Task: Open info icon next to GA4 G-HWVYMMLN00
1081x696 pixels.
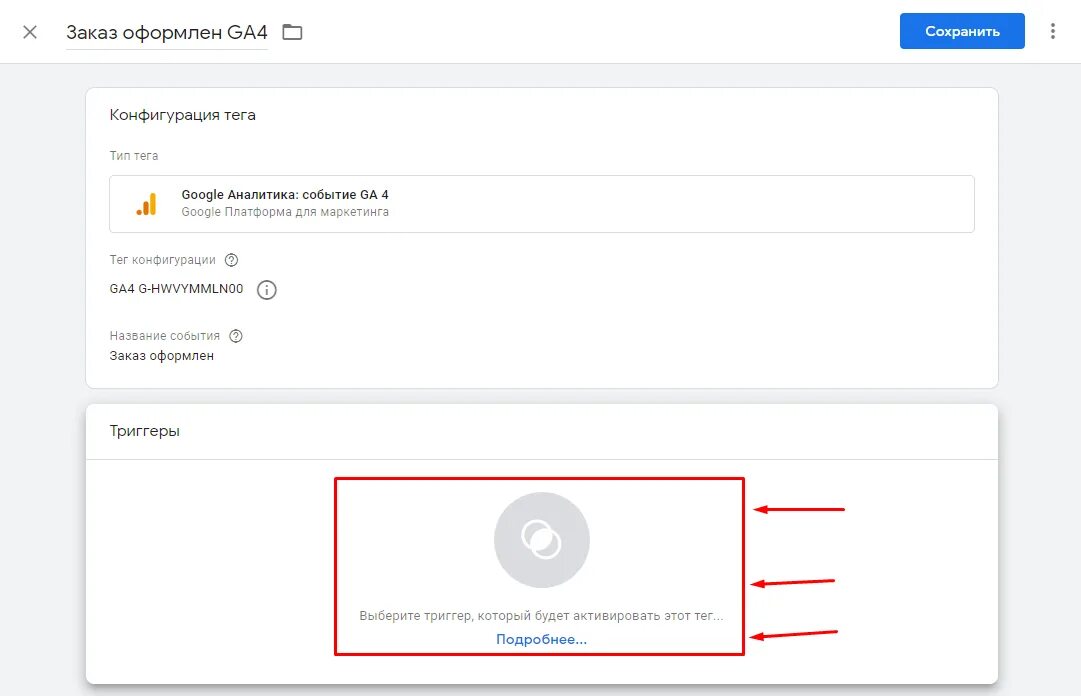Action: pos(267,290)
